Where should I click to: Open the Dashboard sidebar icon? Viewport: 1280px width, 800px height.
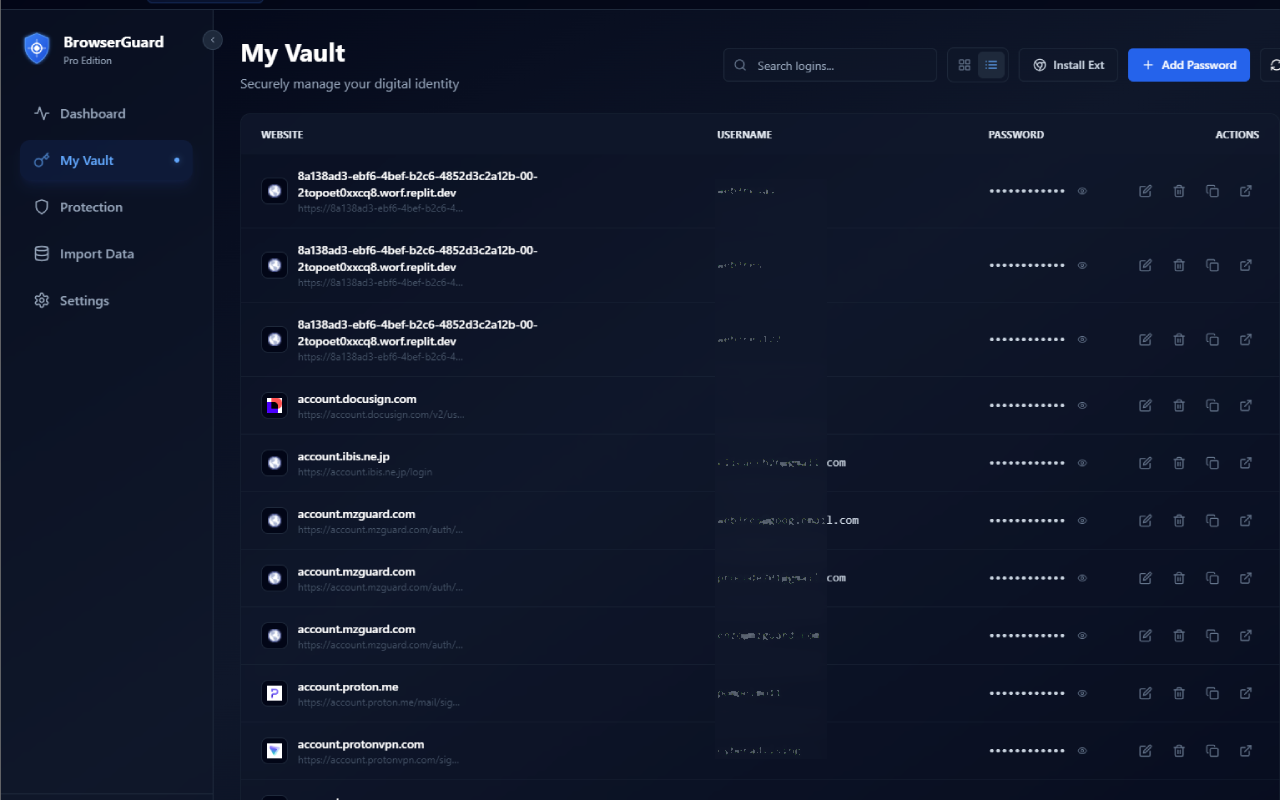click(x=42, y=113)
